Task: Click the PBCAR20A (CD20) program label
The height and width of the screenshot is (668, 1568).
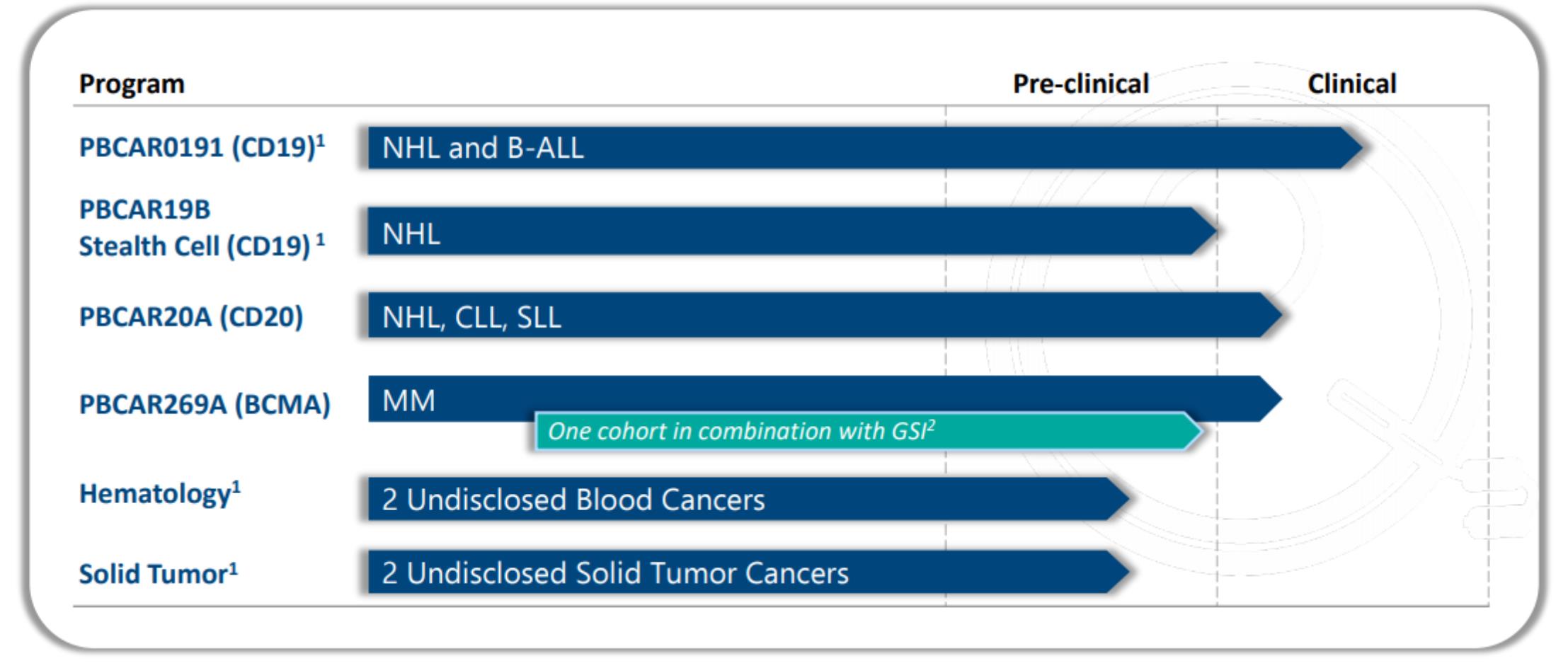Action: point(190,316)
